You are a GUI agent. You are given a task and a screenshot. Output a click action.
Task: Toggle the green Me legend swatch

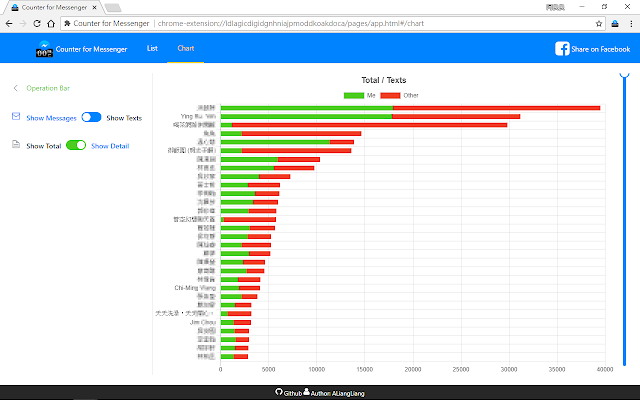(x=354, y=96)
